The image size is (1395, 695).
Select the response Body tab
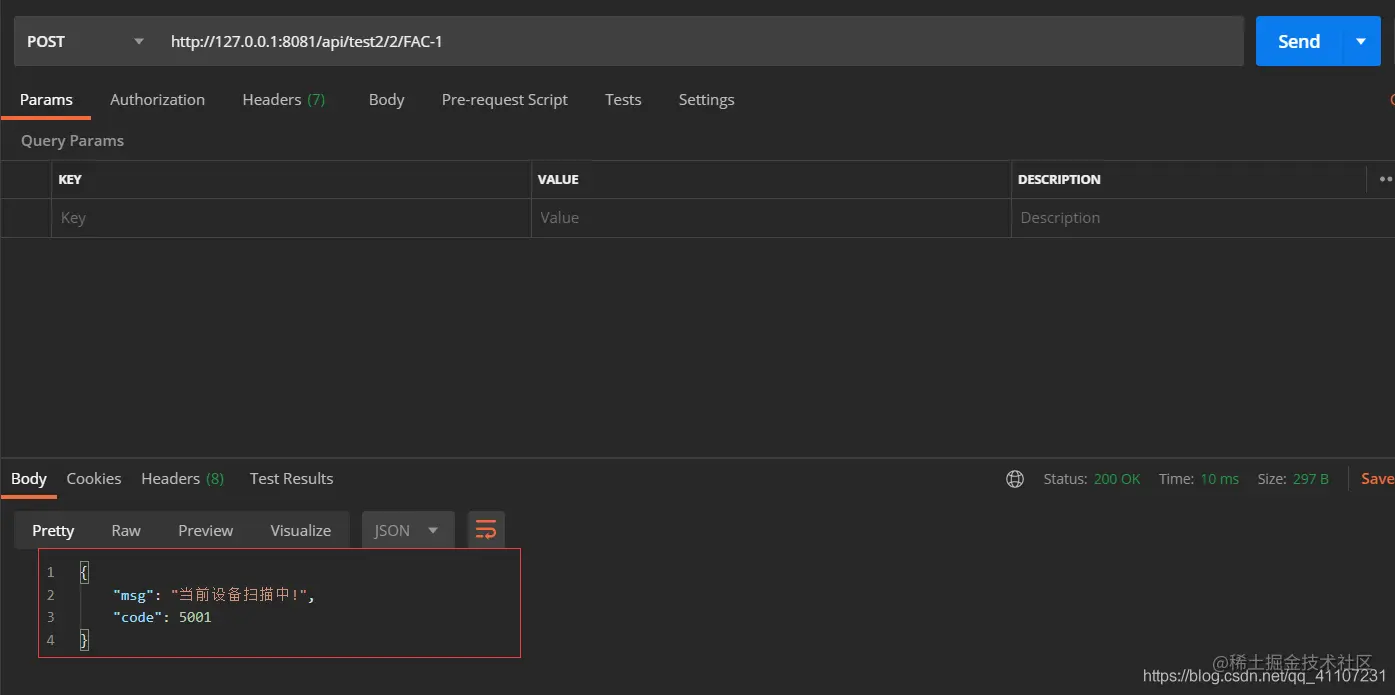coord(29,479)
